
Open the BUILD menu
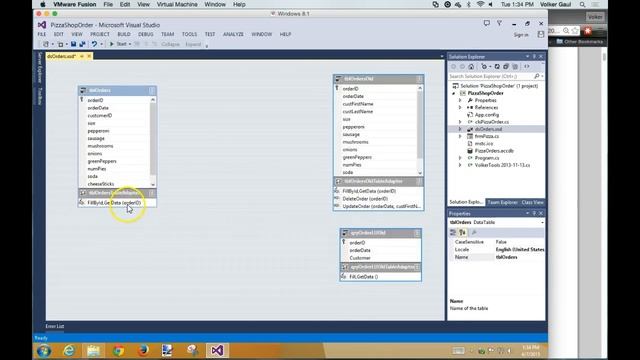click(124, 34)
